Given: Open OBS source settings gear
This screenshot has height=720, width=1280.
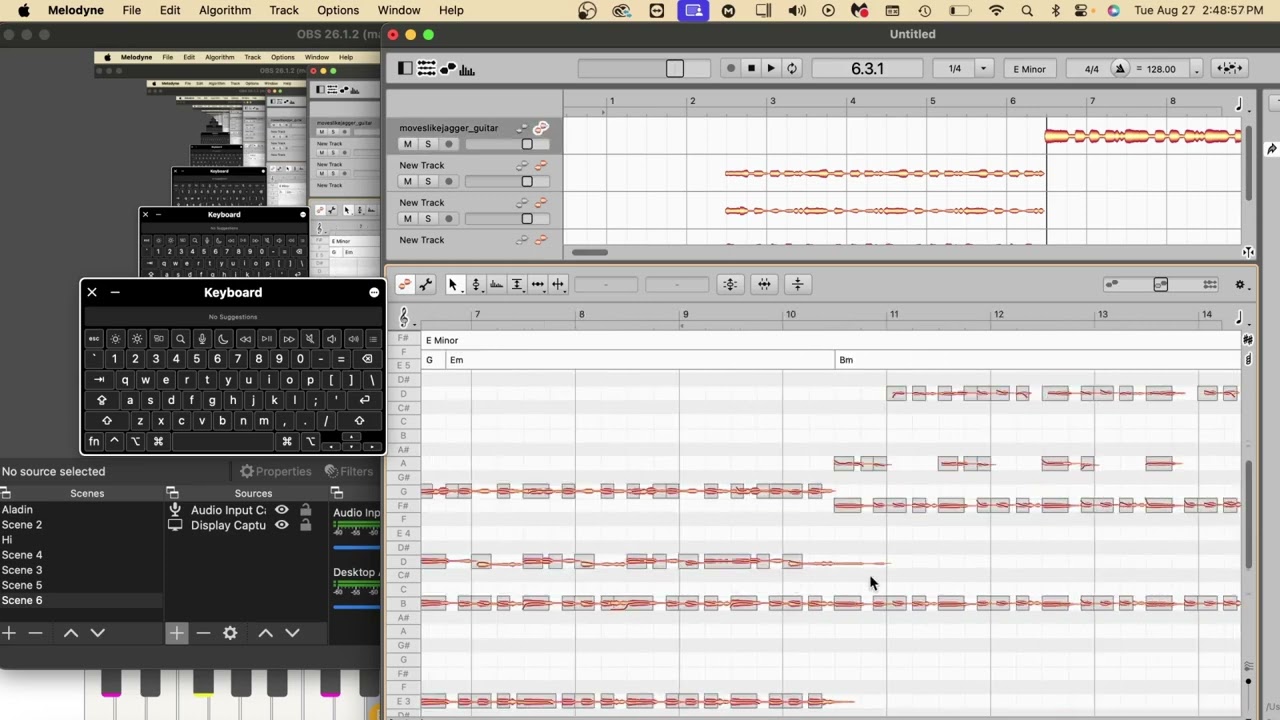Looking at the screenshot, I should pyautogui.click(x=231, y=633).
